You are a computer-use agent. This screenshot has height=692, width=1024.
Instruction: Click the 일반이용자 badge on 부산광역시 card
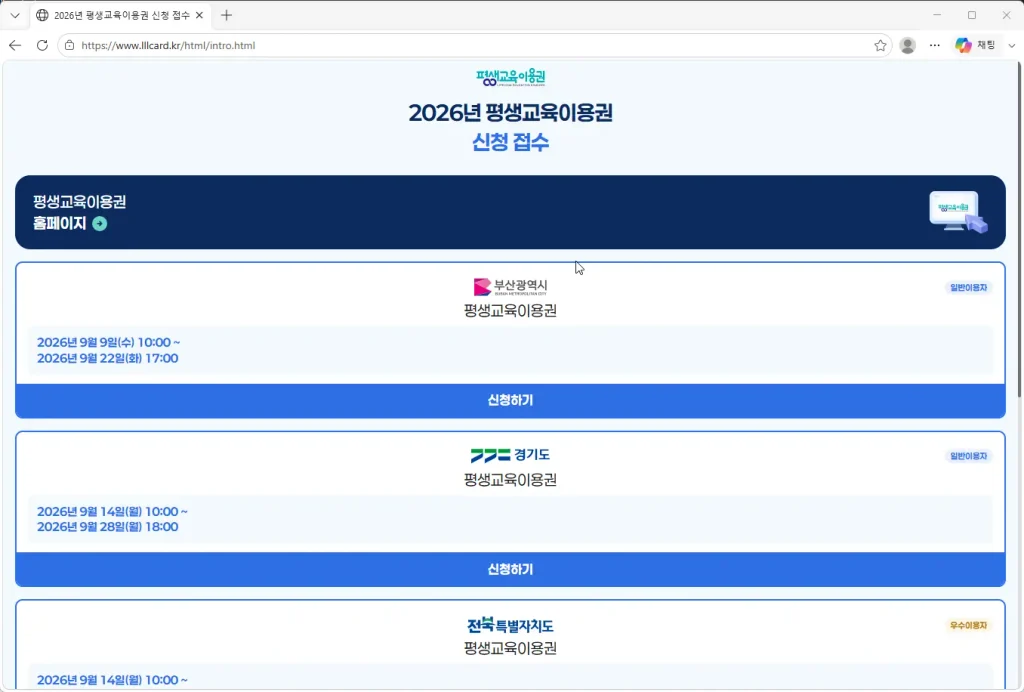point(968,287)
